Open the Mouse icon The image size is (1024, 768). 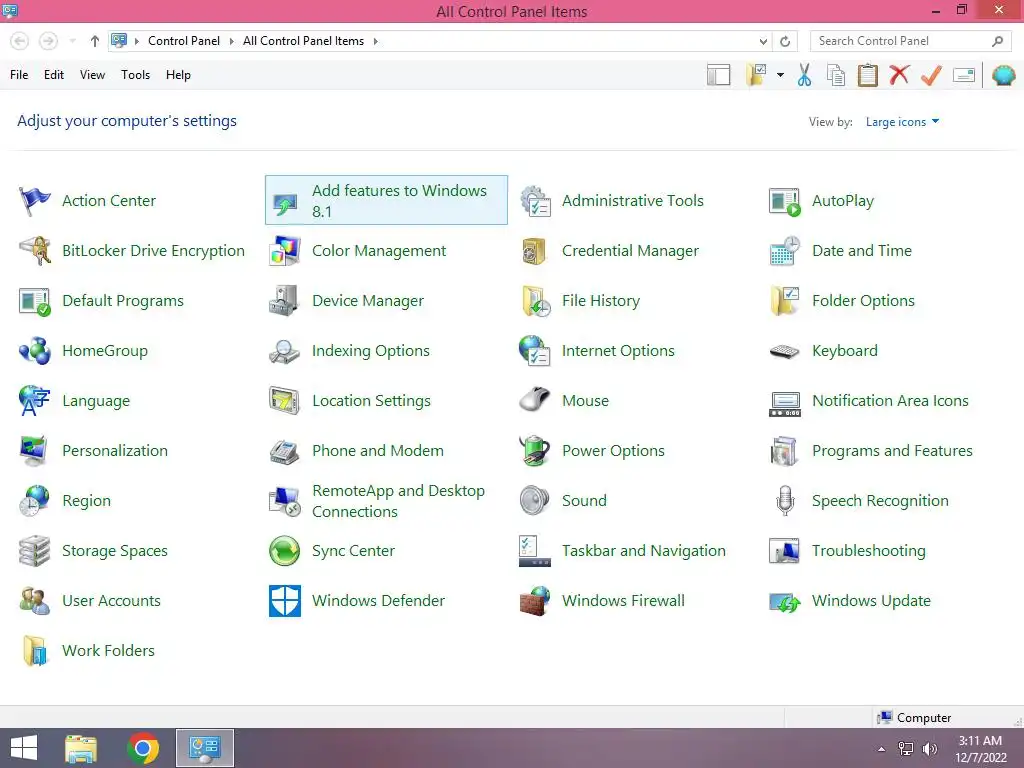[x=535, y=400]
